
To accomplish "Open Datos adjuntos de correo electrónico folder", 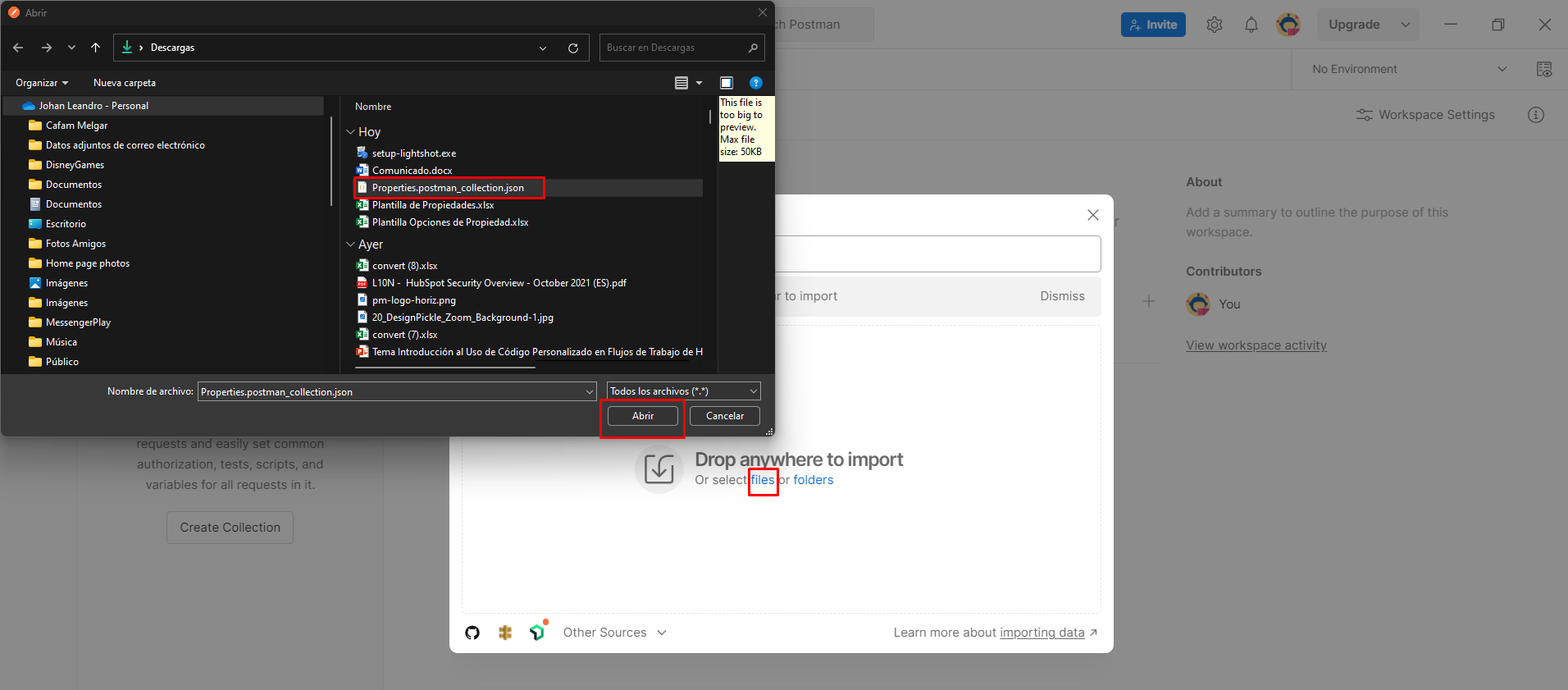I will (x=125, y=145).
